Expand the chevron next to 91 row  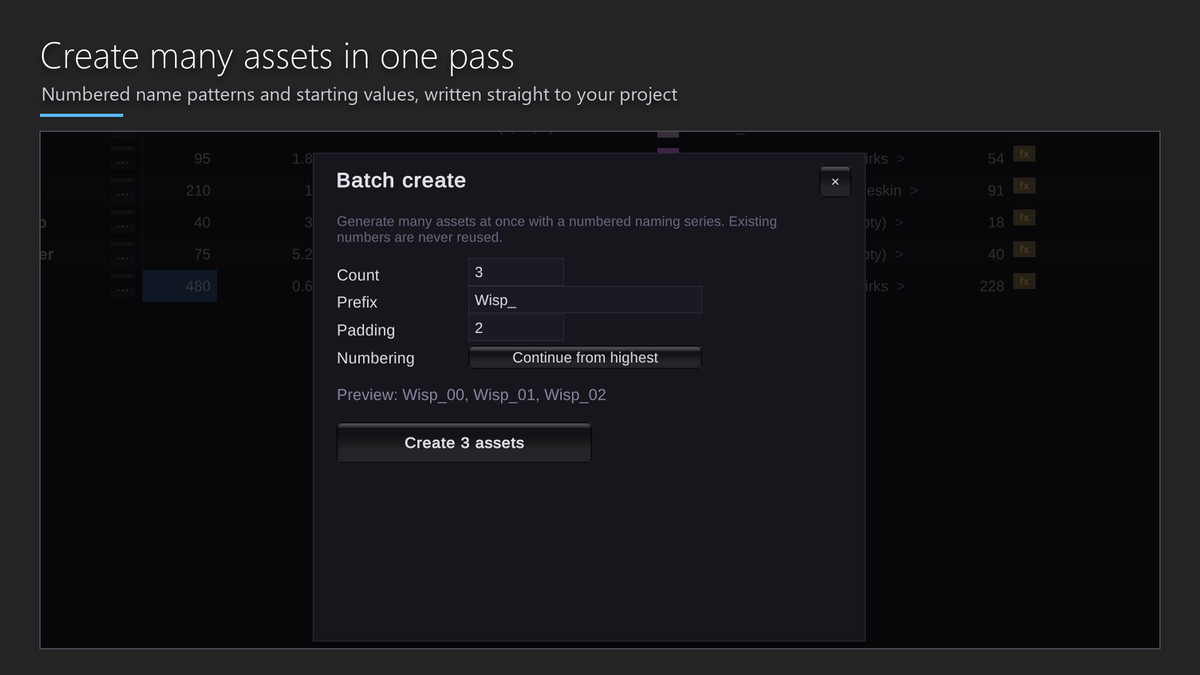point(914,191)
